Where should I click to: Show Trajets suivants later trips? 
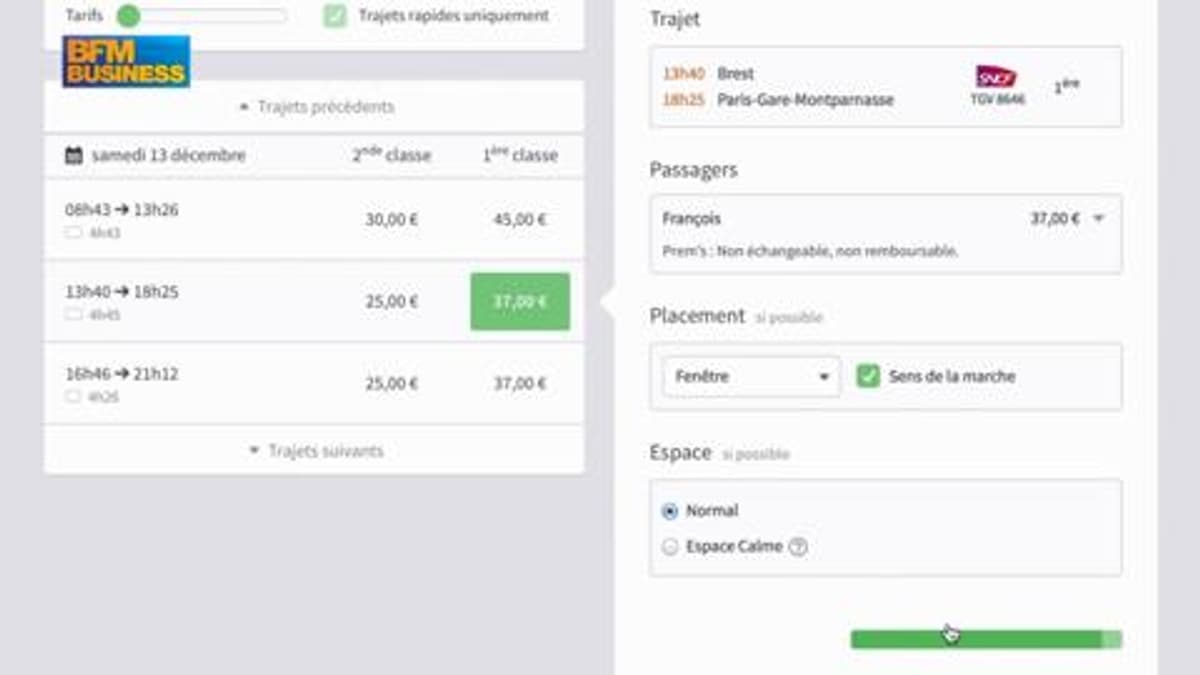pos(314,451)
